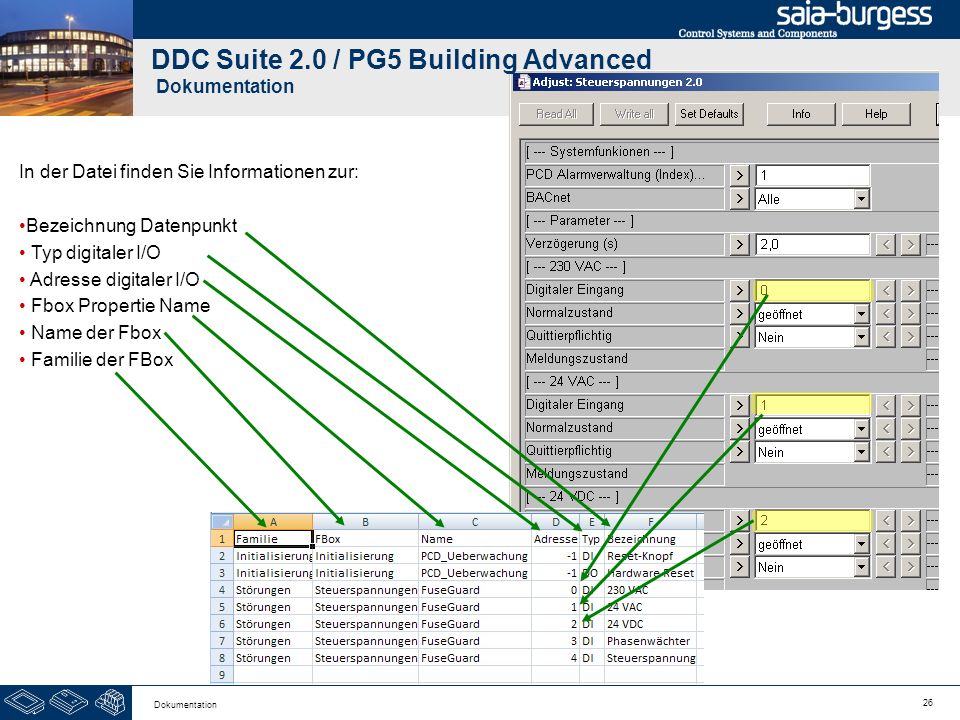Click the [--- Systemfunktionen ---] section header
This screenshot has height=720, width=960.
coord(600,151)
